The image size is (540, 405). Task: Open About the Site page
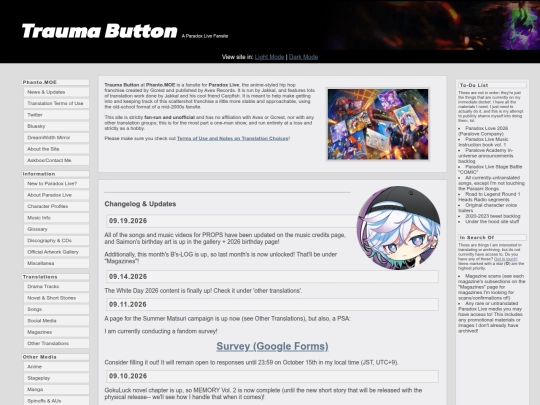[56, 149]
